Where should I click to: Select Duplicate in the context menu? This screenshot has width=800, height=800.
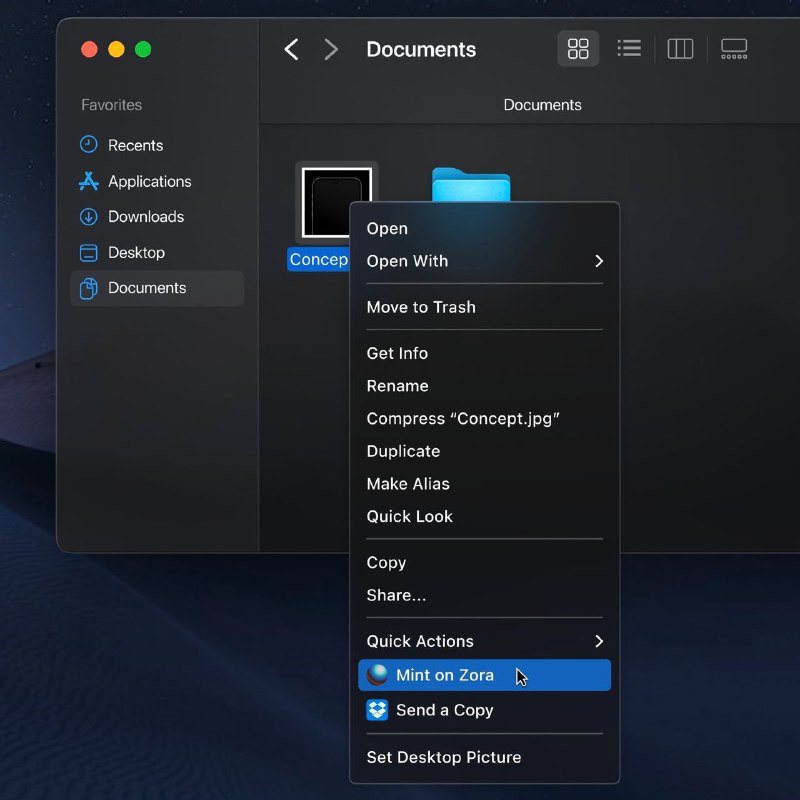(x=484, y=451)
